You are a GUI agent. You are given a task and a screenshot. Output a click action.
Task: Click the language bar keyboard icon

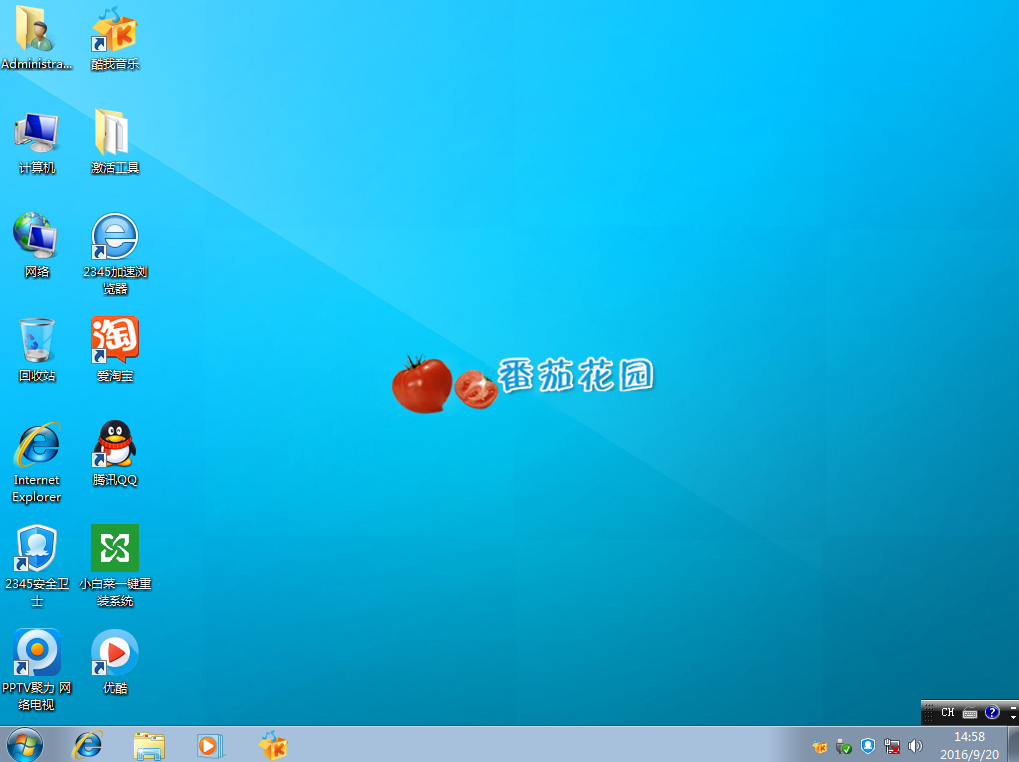[970, 713]
